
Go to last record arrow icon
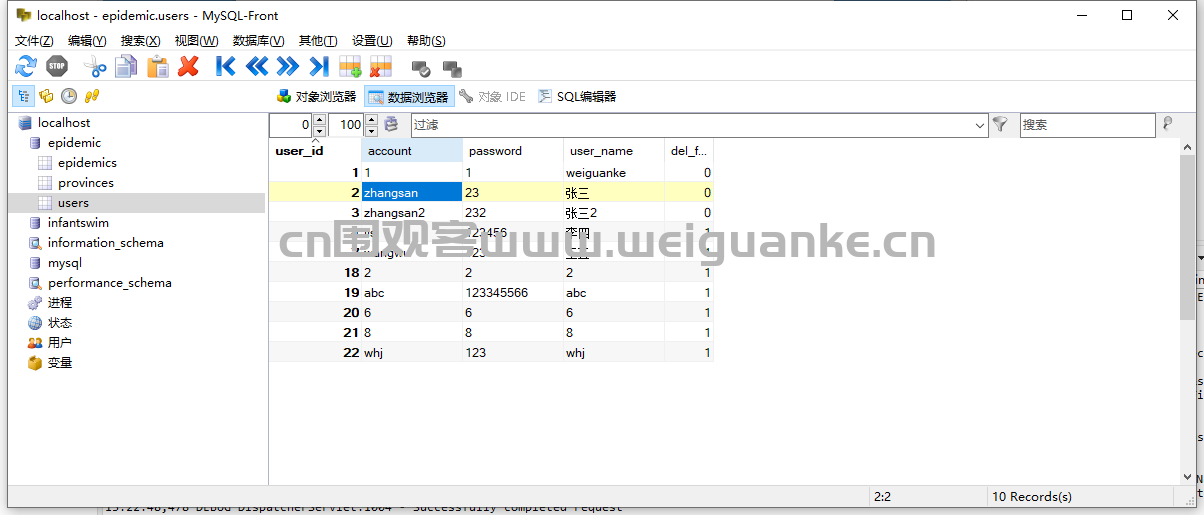click(x=318, y=67)
